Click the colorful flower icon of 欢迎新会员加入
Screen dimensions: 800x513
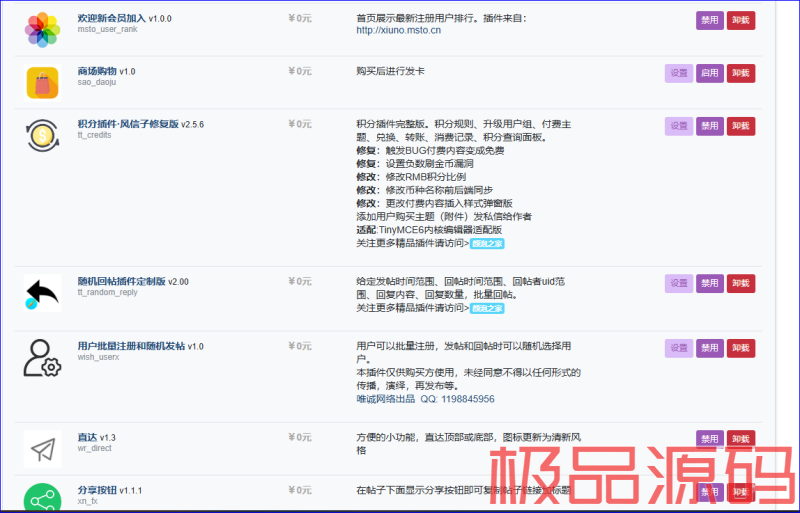42,30
